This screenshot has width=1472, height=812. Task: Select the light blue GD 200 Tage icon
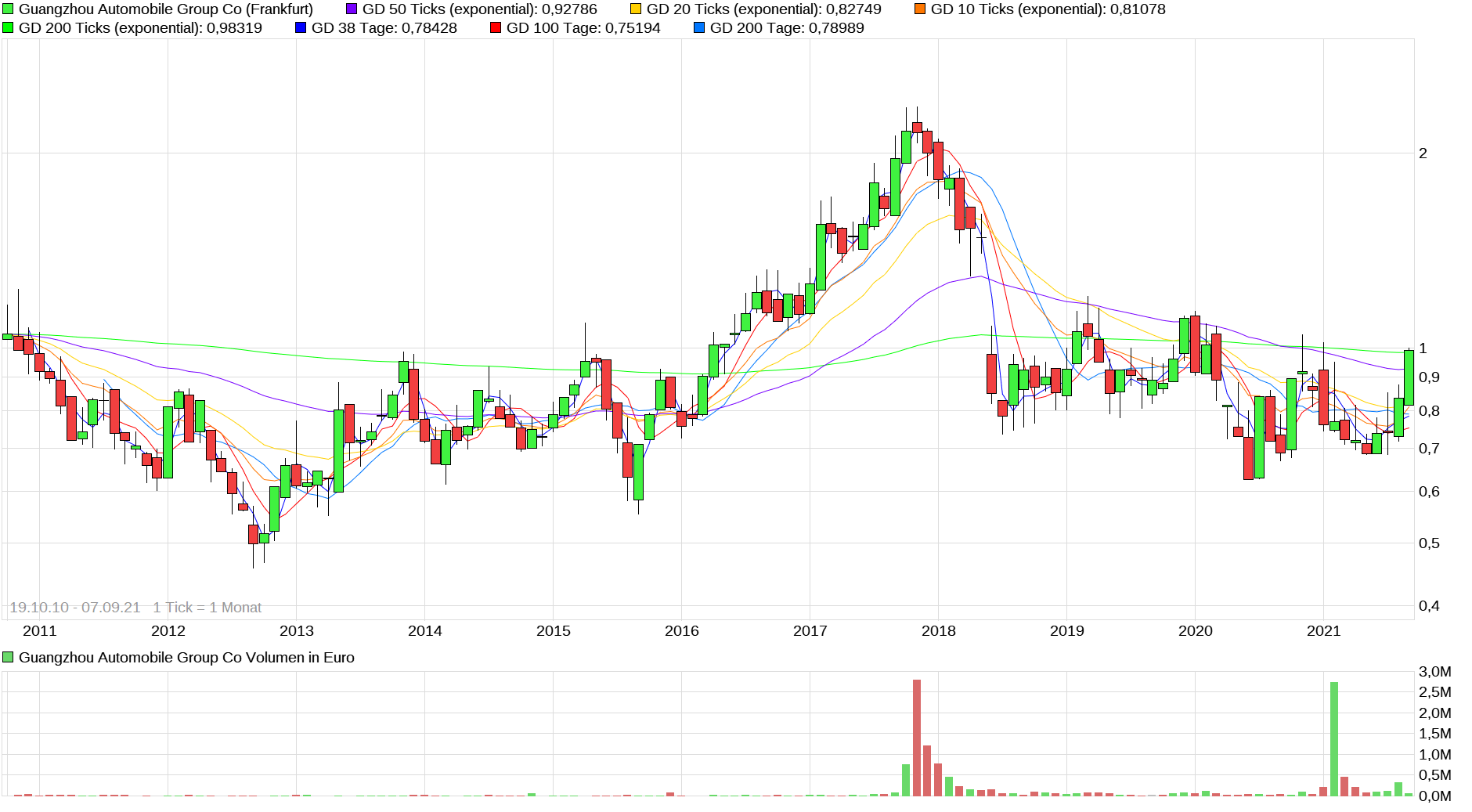[x=698, y=27]
